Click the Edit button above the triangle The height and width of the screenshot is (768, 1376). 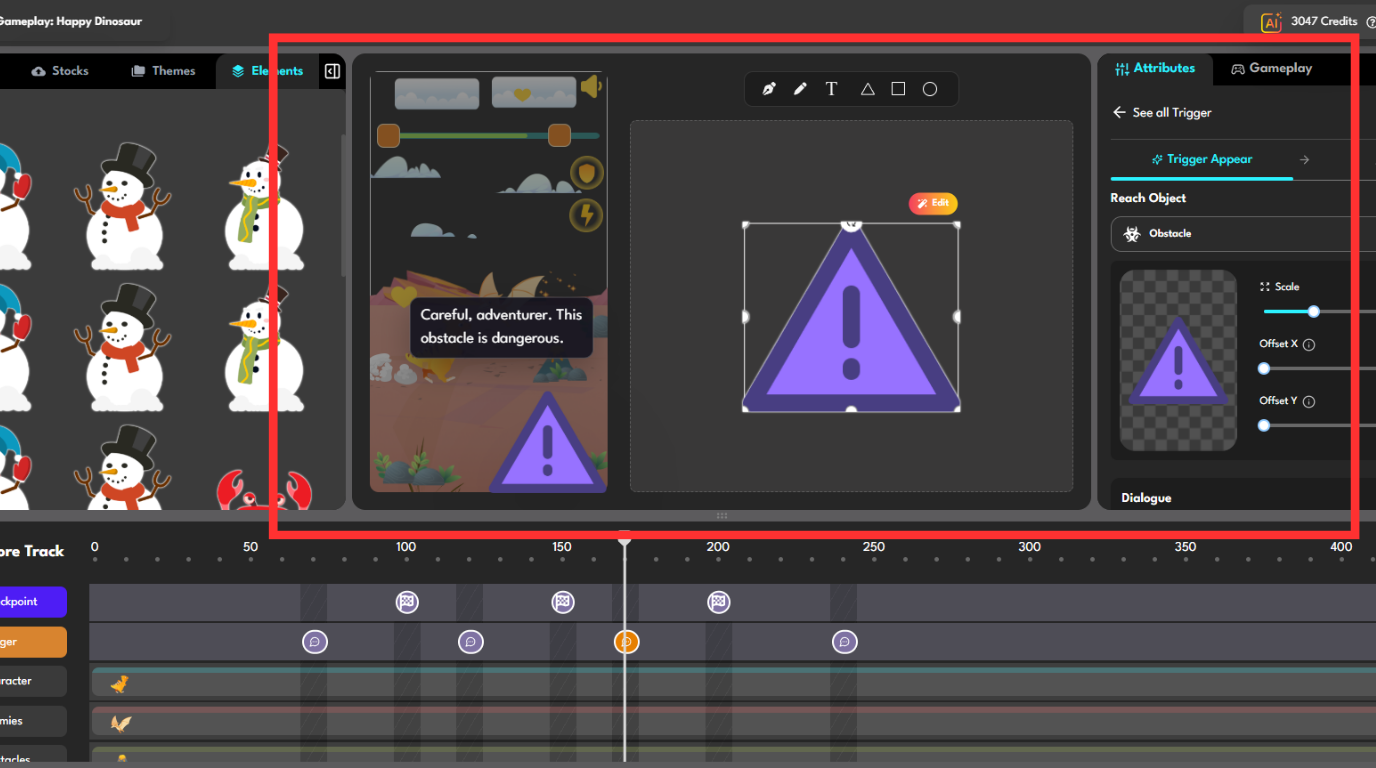tap(933, 203)
